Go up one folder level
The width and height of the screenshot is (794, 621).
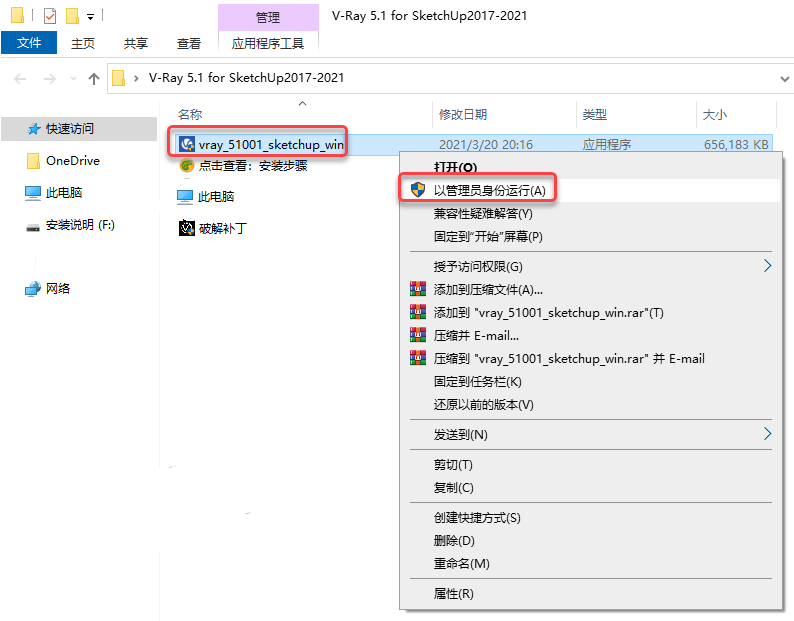[x=94, y=79]
